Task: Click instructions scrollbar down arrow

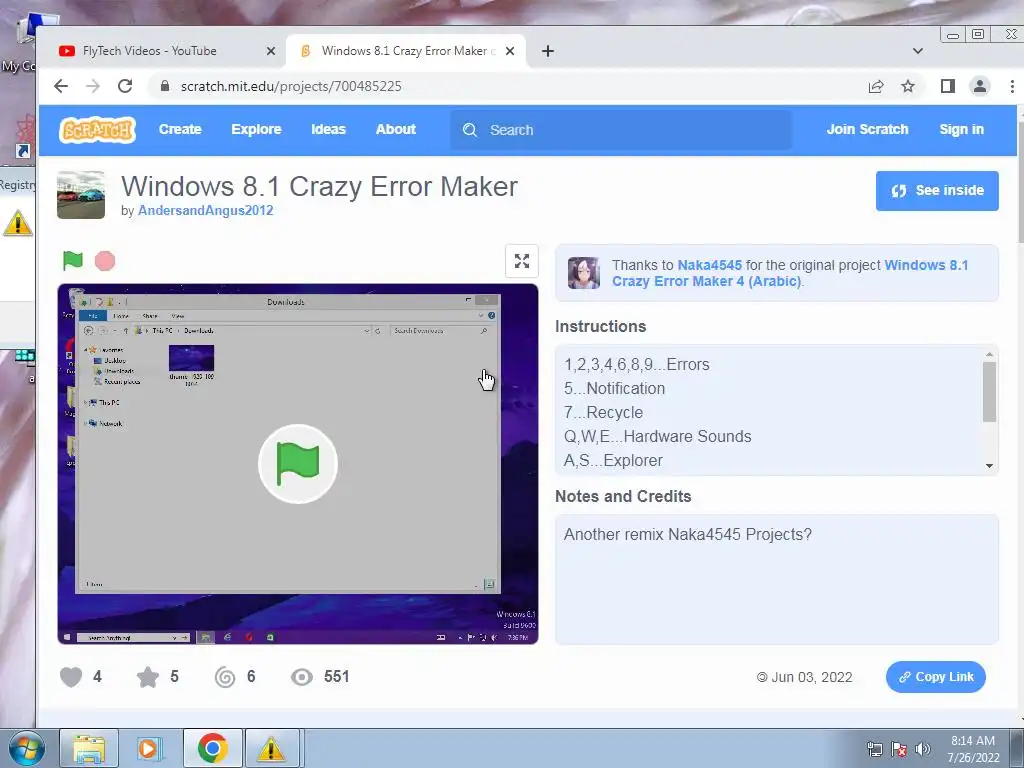Action: pos(989,466)
